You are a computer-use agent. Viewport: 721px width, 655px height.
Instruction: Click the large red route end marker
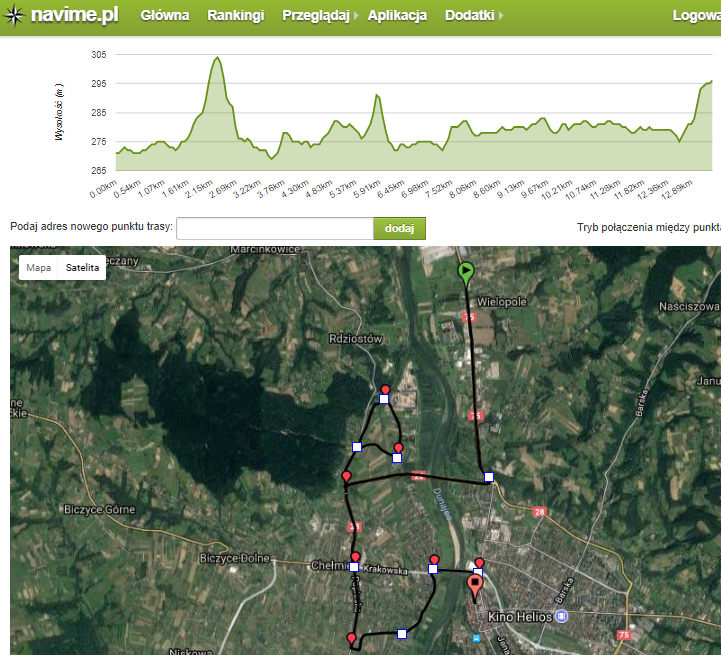tap(475, 586)
